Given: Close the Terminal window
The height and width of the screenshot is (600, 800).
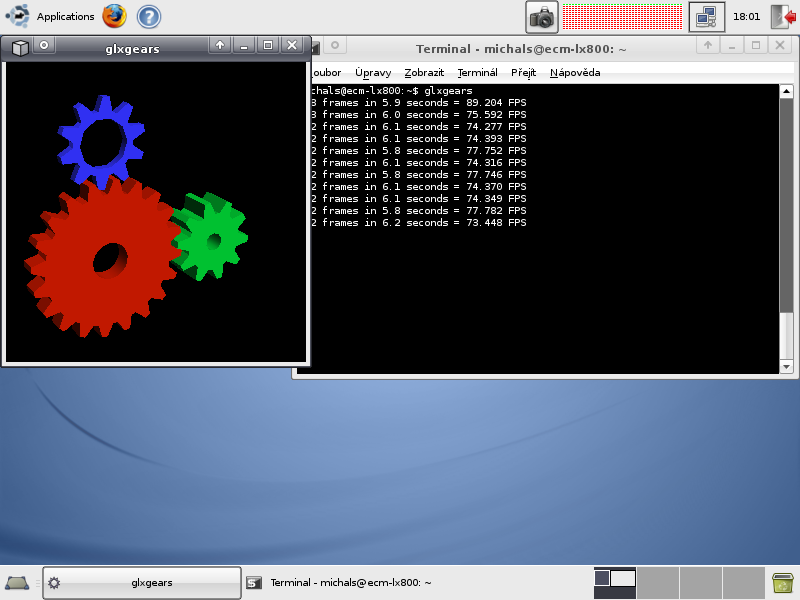Looking at the screenshot, I should [780, 45].
